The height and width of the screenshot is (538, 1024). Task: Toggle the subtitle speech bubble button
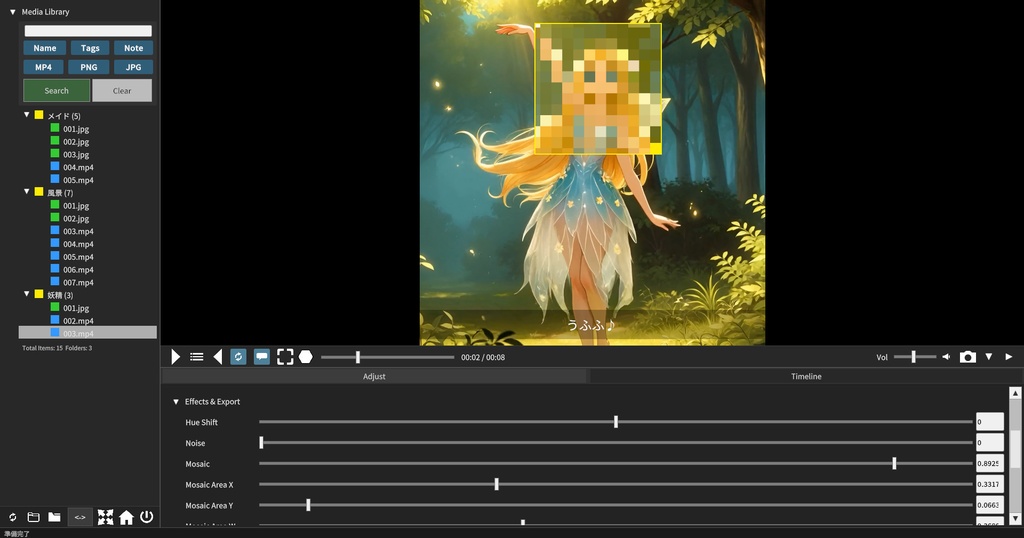(x=262, y=356)
